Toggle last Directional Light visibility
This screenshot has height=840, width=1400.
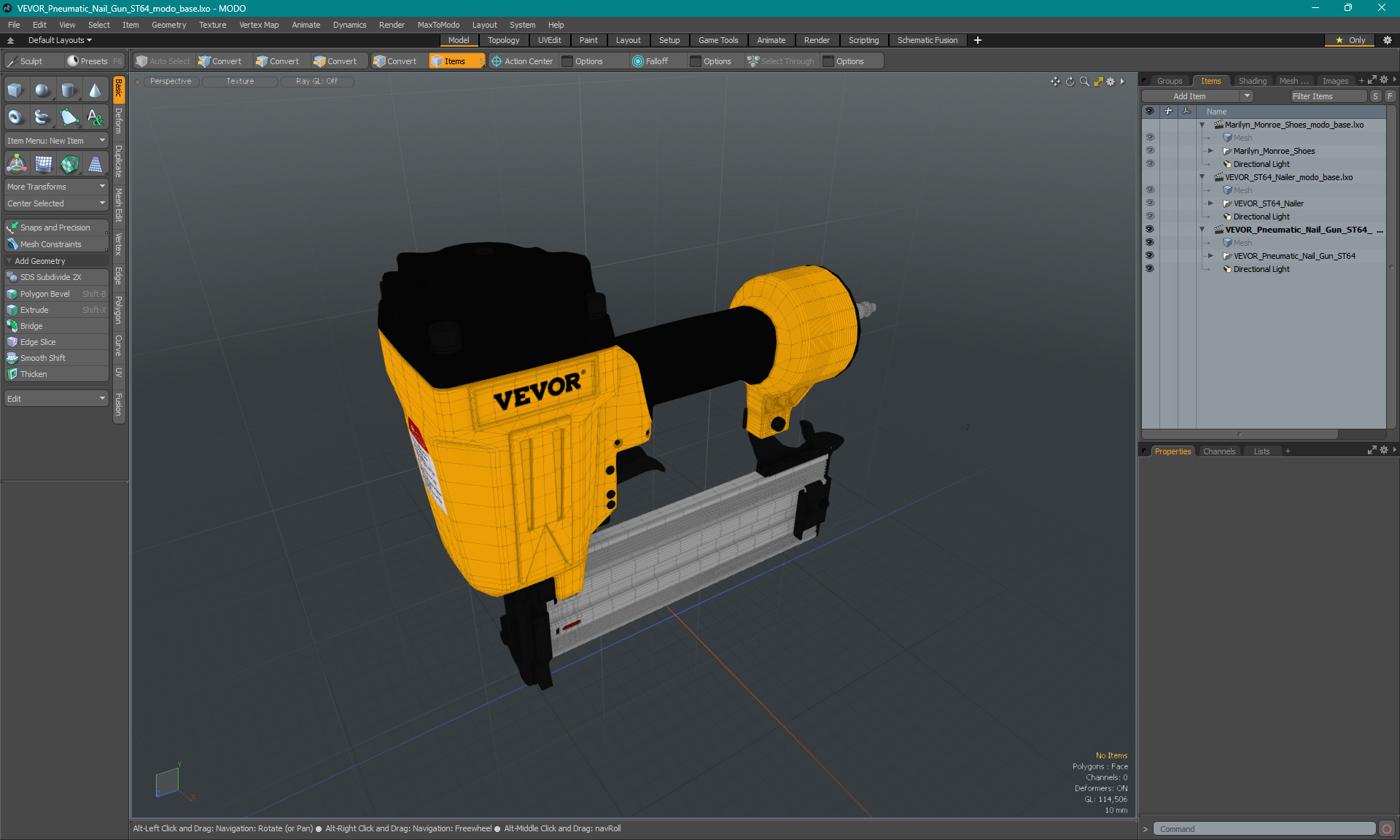click(x=1149, y=269)
